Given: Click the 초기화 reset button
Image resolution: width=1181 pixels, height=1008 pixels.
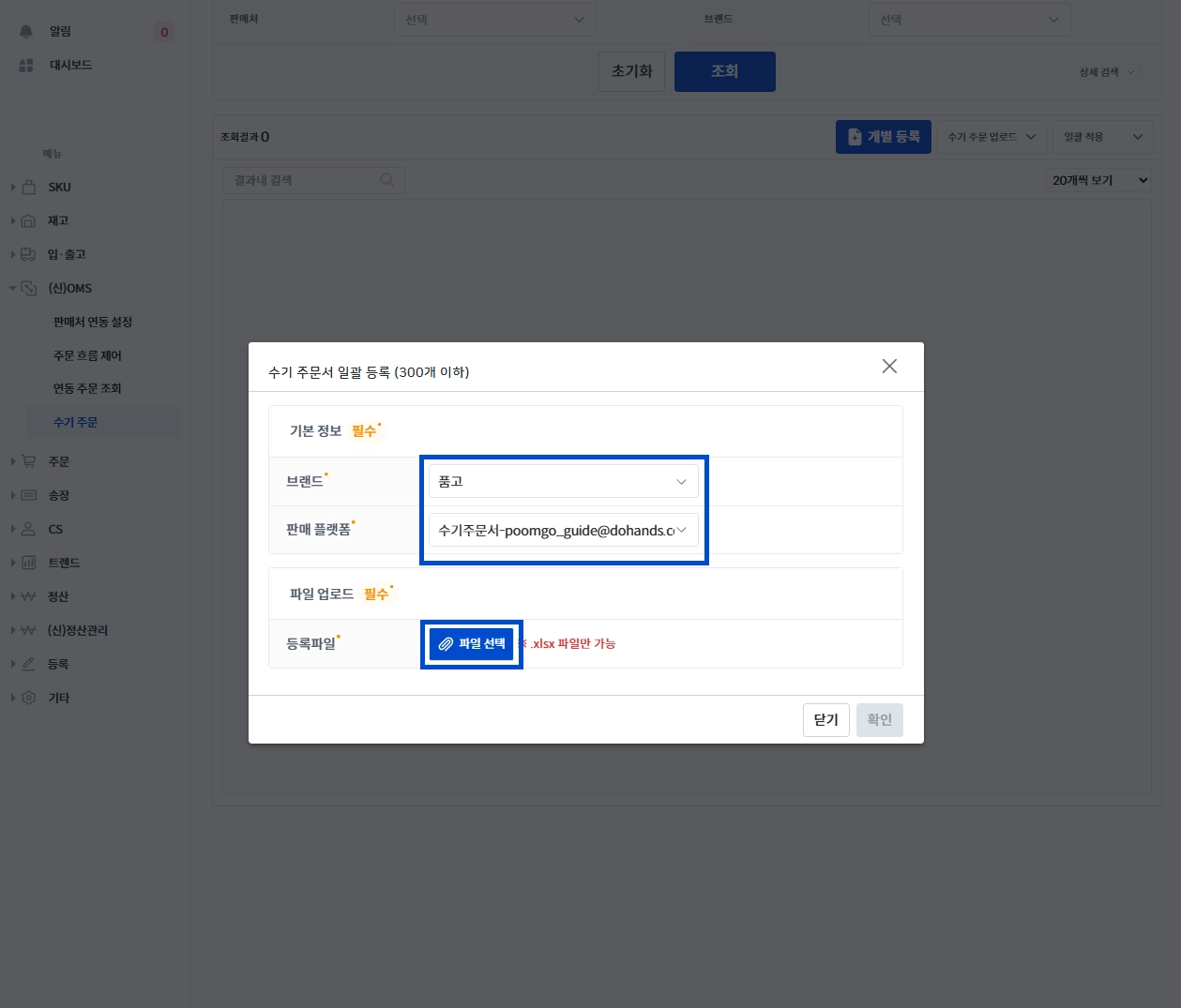Looking at the screenshot, I should click(x=631, y=71).
